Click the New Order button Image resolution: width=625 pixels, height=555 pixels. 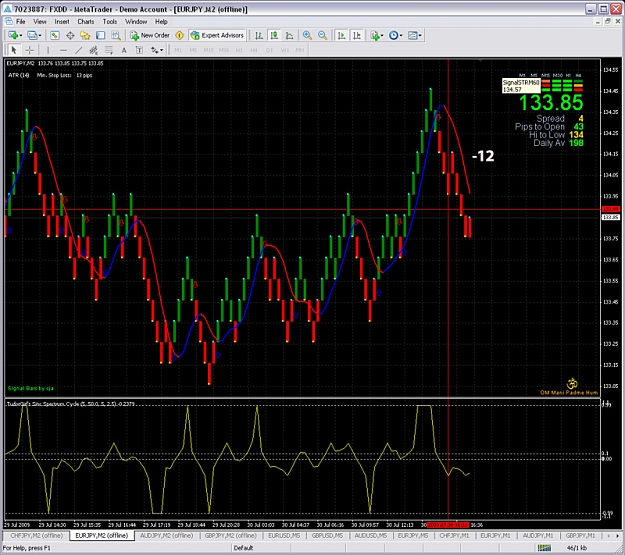point(150,35)
